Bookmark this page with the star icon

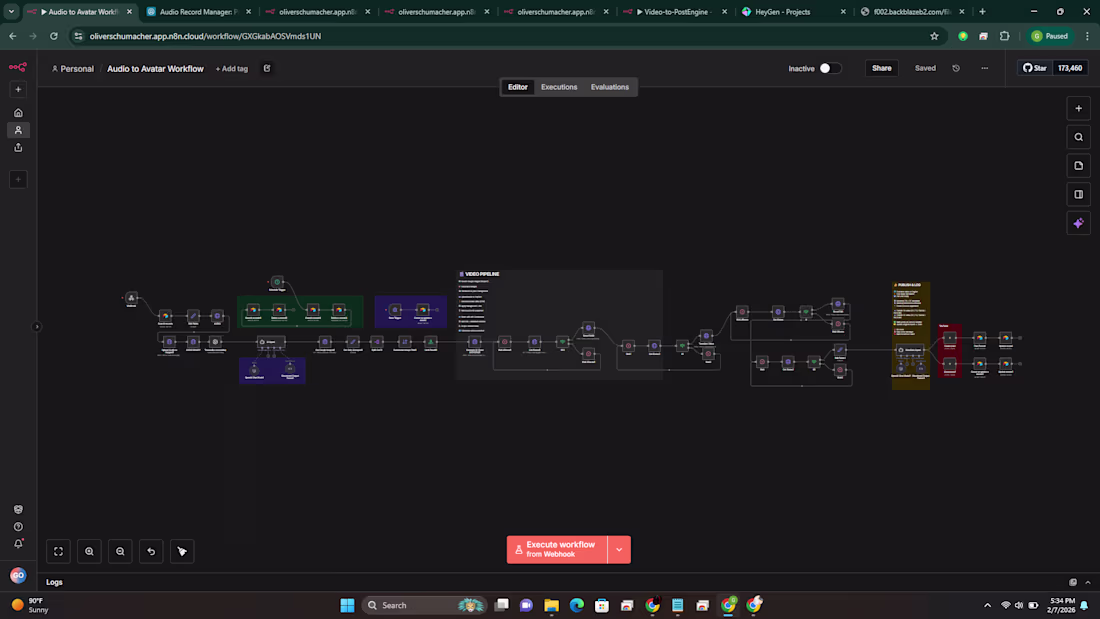pos(934,36)
